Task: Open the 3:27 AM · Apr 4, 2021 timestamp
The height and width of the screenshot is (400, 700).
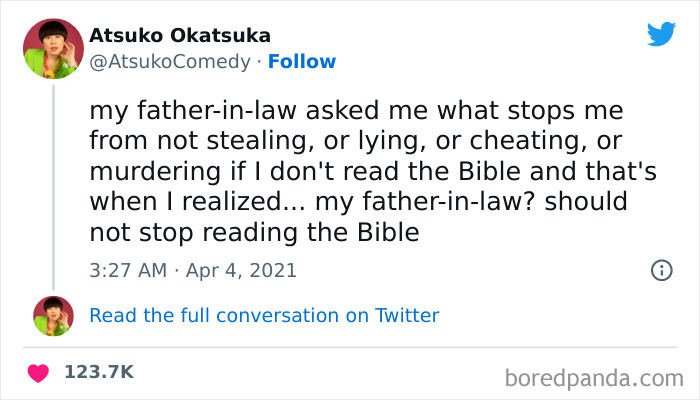Action: tap(193, 270)
